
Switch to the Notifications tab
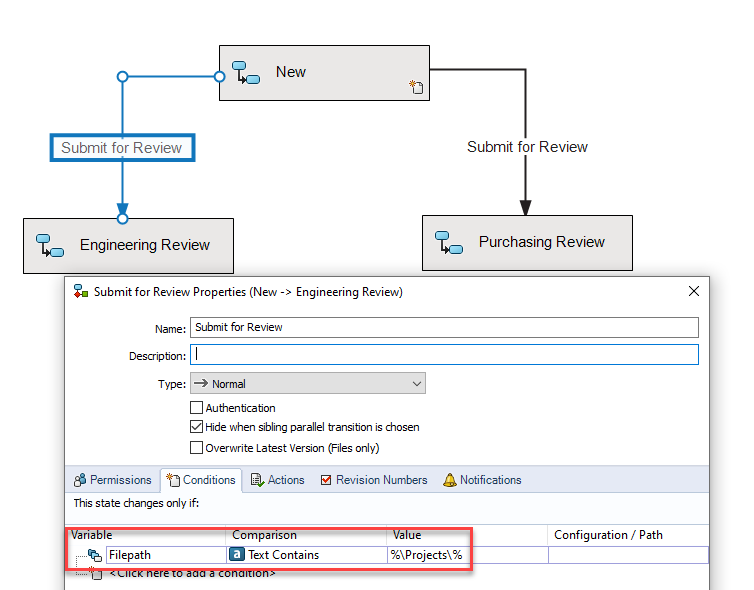click(x=482, y=480)
